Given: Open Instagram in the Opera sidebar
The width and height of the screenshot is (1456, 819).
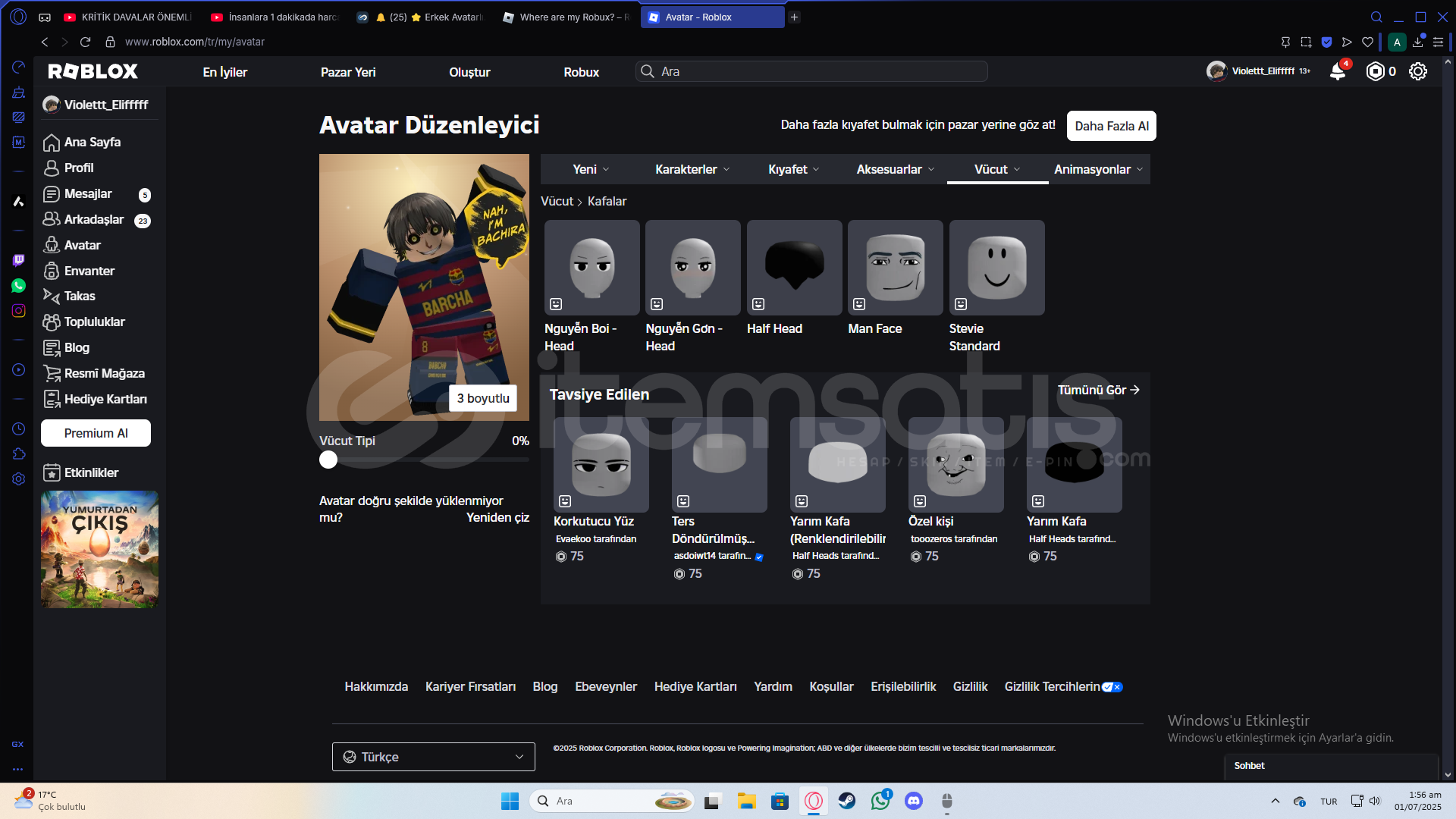Looking at the screenshot, I should coord(18,310).
